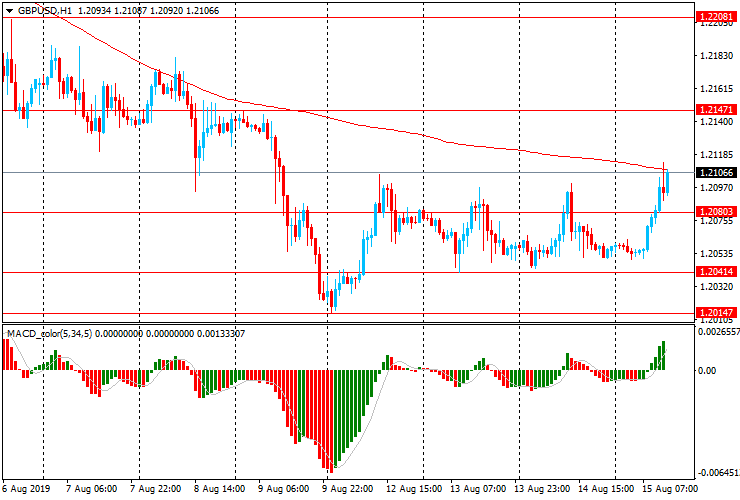Click the MACD indicator value 0.00133307
The image size is (740, 500).
(x=221, y=334)
